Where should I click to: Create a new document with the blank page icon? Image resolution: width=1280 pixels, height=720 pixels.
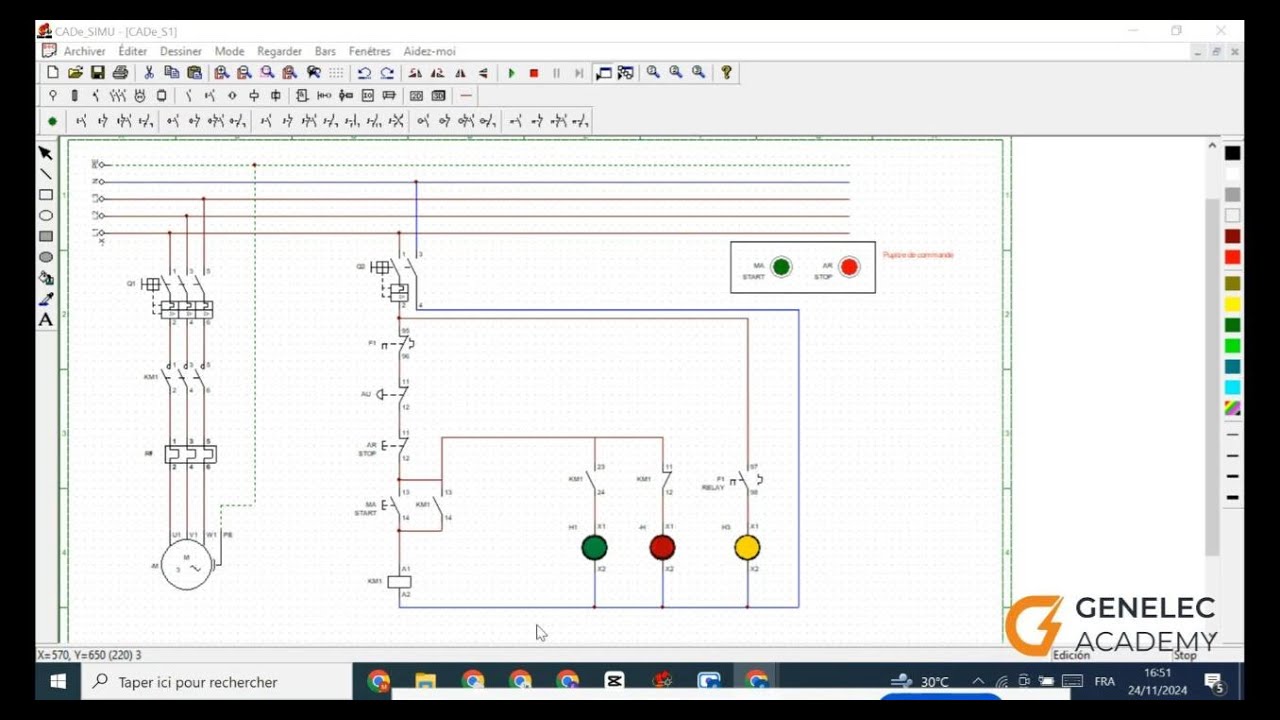point(53,73)
